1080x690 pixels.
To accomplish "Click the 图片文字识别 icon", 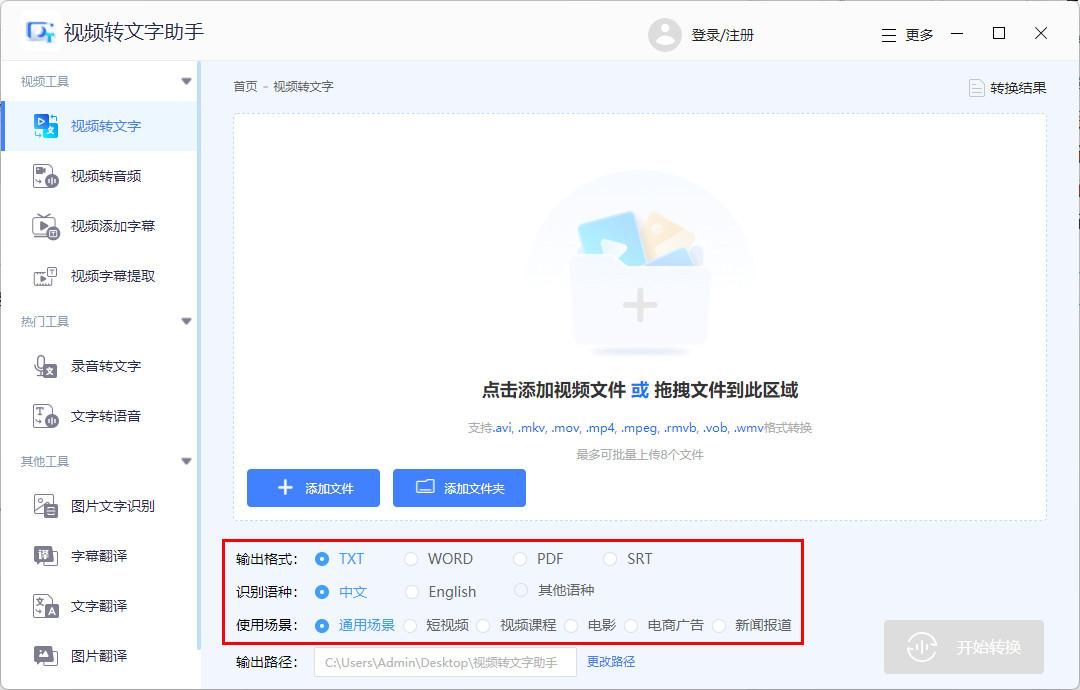I will coord(45,506).
